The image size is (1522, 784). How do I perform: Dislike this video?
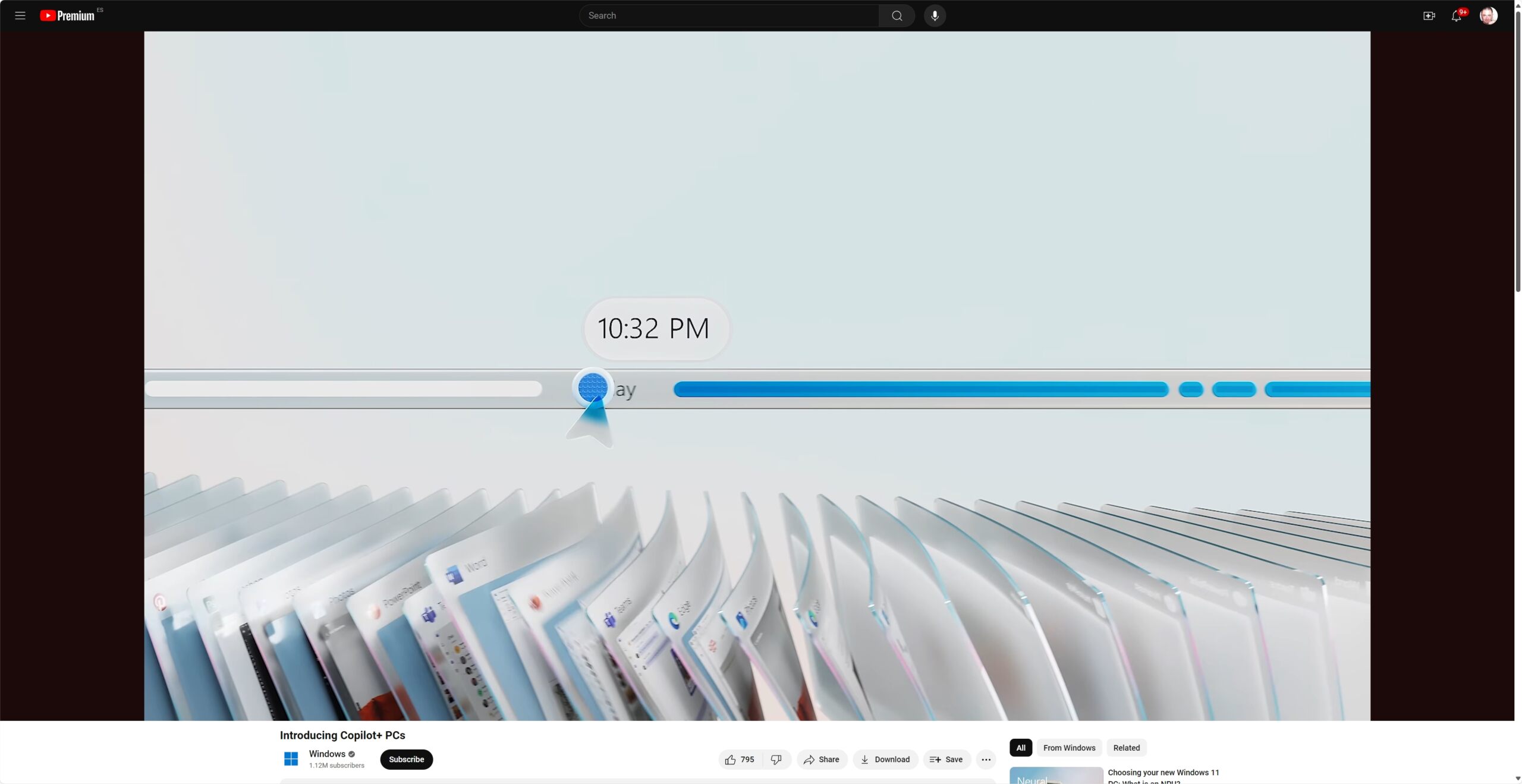pyautogui.click(x=776, y=759)
